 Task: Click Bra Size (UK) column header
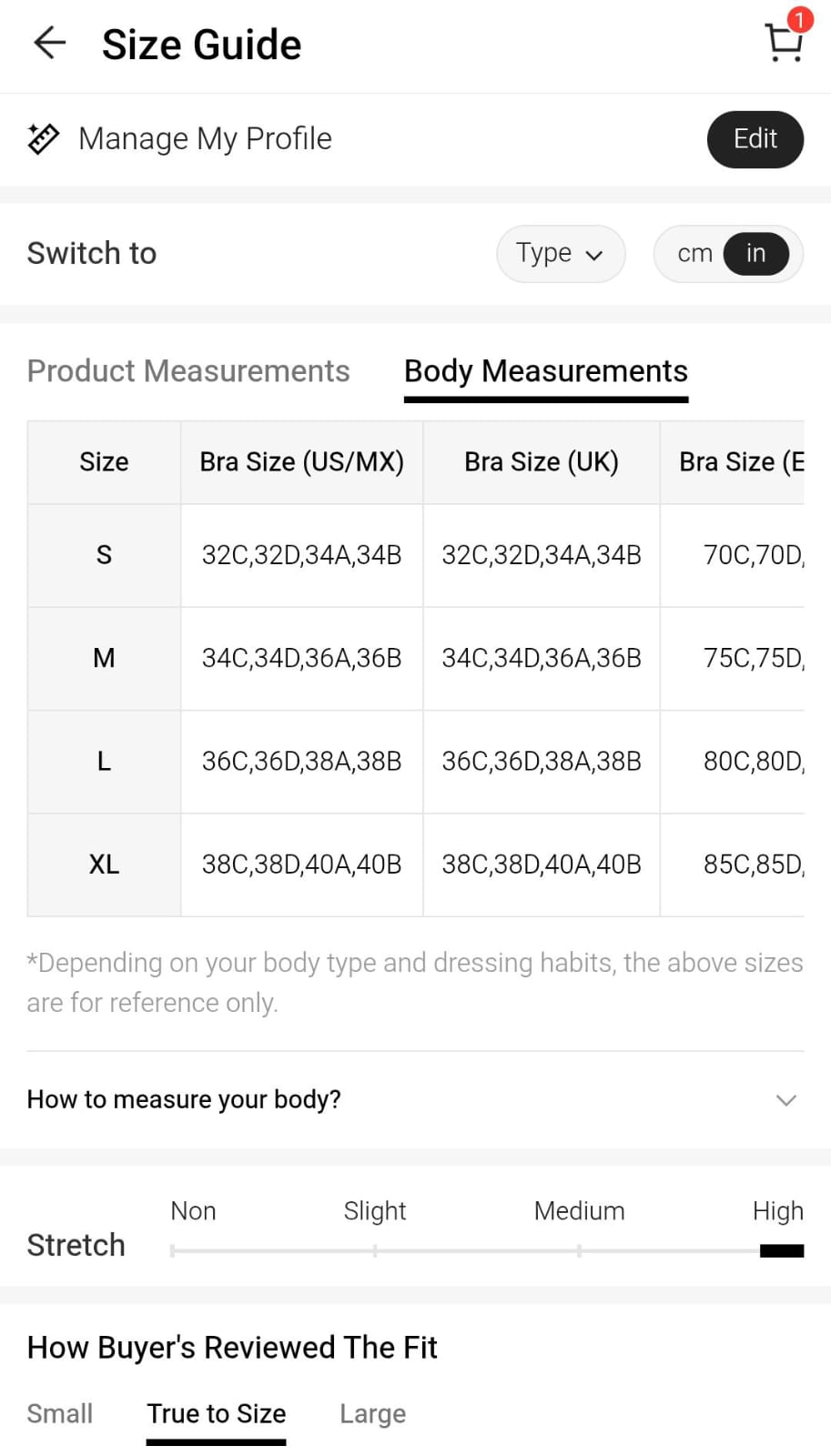(x=542, y=462)
